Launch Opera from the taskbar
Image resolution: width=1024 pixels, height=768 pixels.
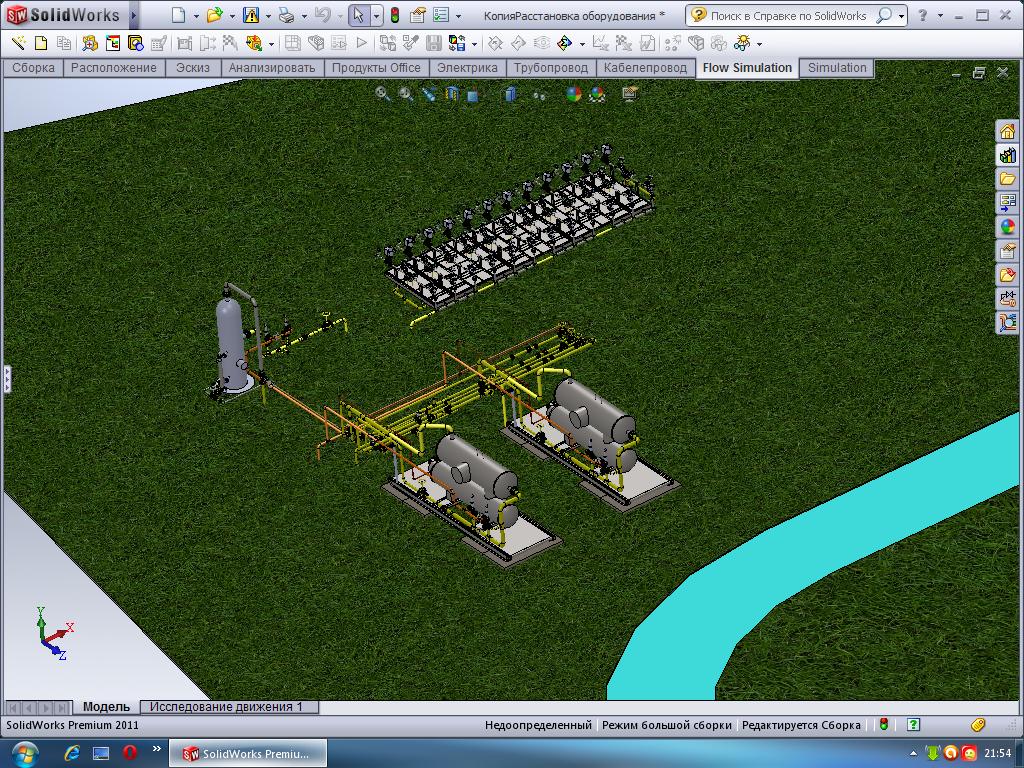click(x=129, y=752)
